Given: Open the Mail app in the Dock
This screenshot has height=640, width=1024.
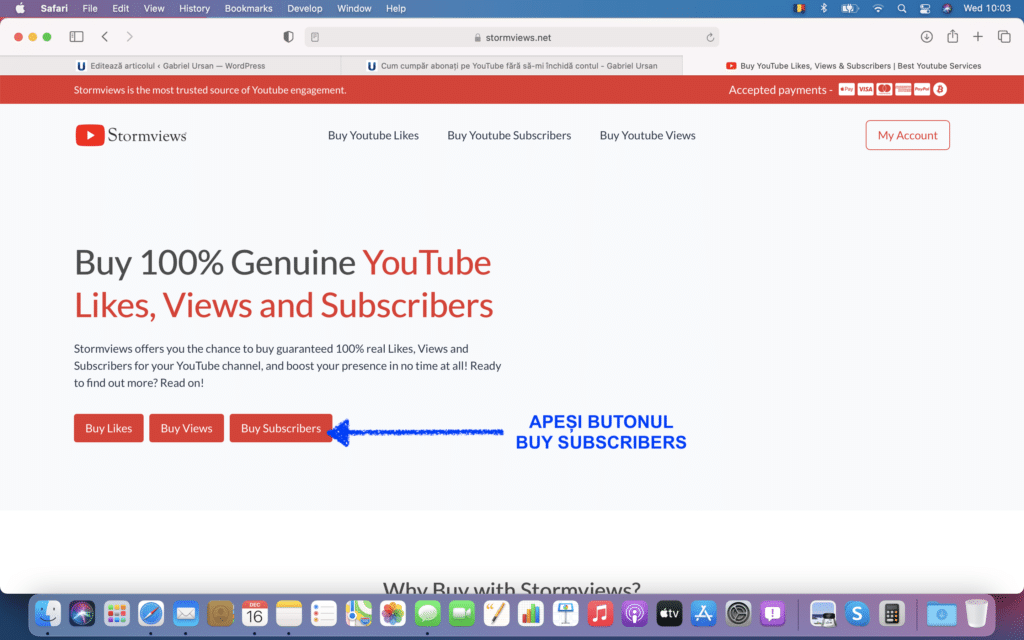Looking at the screenshot, I should (x=185, y=613).
